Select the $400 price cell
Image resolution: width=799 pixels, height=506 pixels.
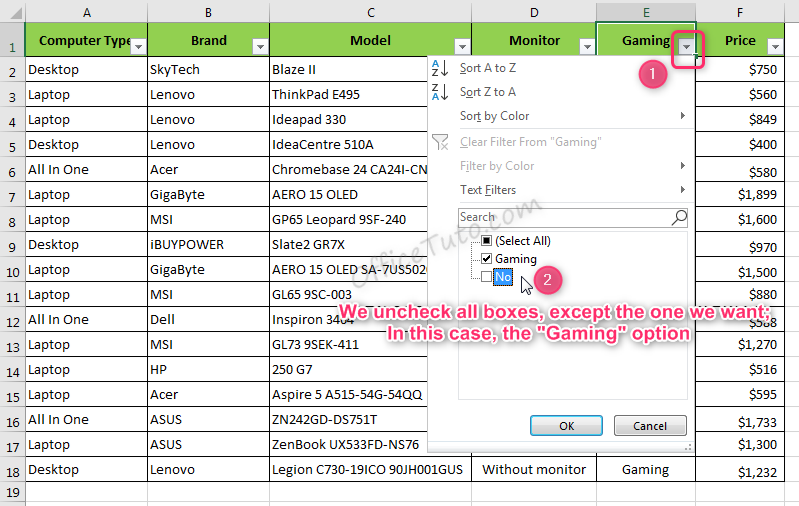pyautogui.click(x=740, y=144)
